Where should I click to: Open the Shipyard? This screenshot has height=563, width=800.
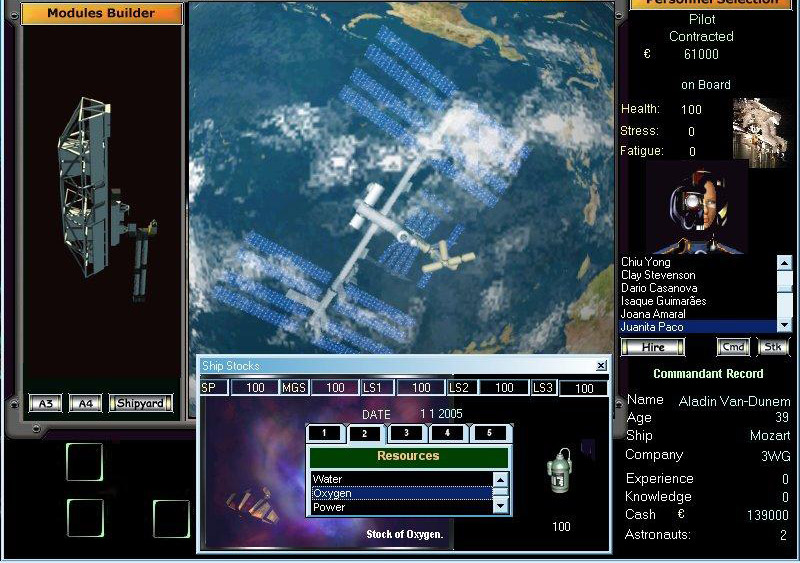(x=140, y=404)
